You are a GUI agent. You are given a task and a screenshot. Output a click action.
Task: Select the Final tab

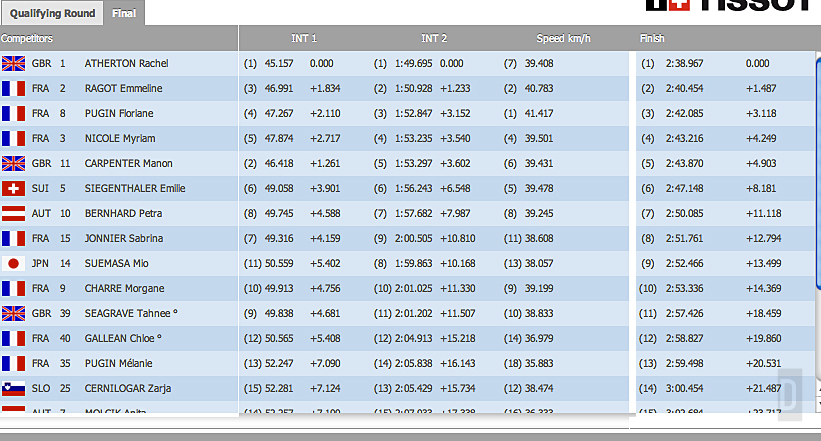tap(126, 14)
